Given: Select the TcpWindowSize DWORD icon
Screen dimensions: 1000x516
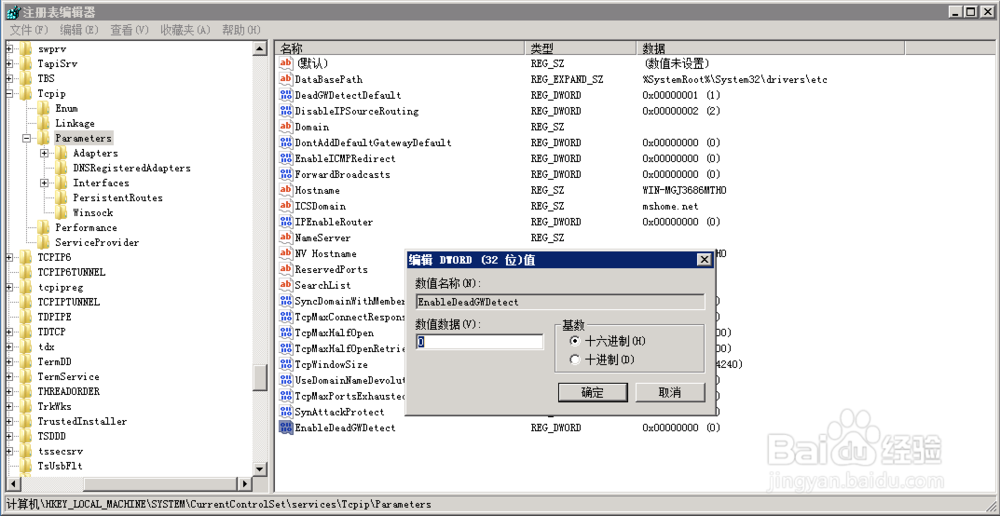Looking at the screenshot, I should pos(286,364).
